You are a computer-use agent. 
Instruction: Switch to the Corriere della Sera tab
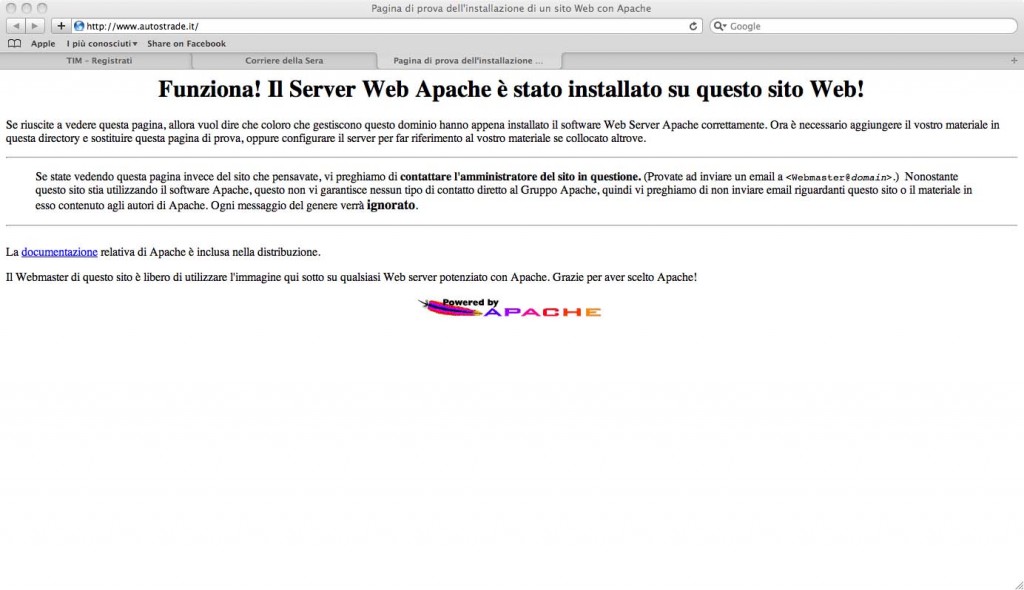pyautogui.click(x=284, y=60)
